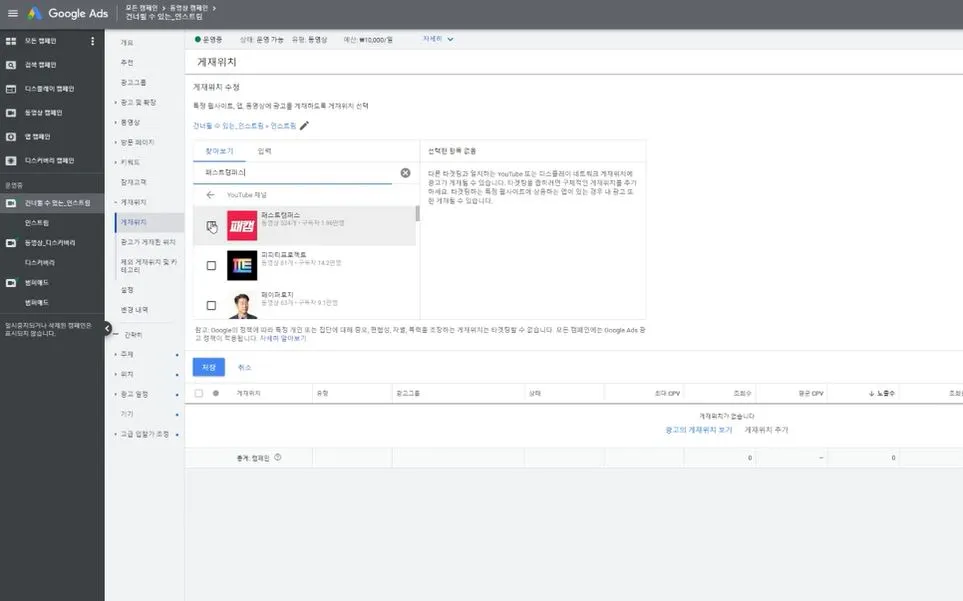
Task: Clear search text with the X icon
Action: tap(404, 172)
